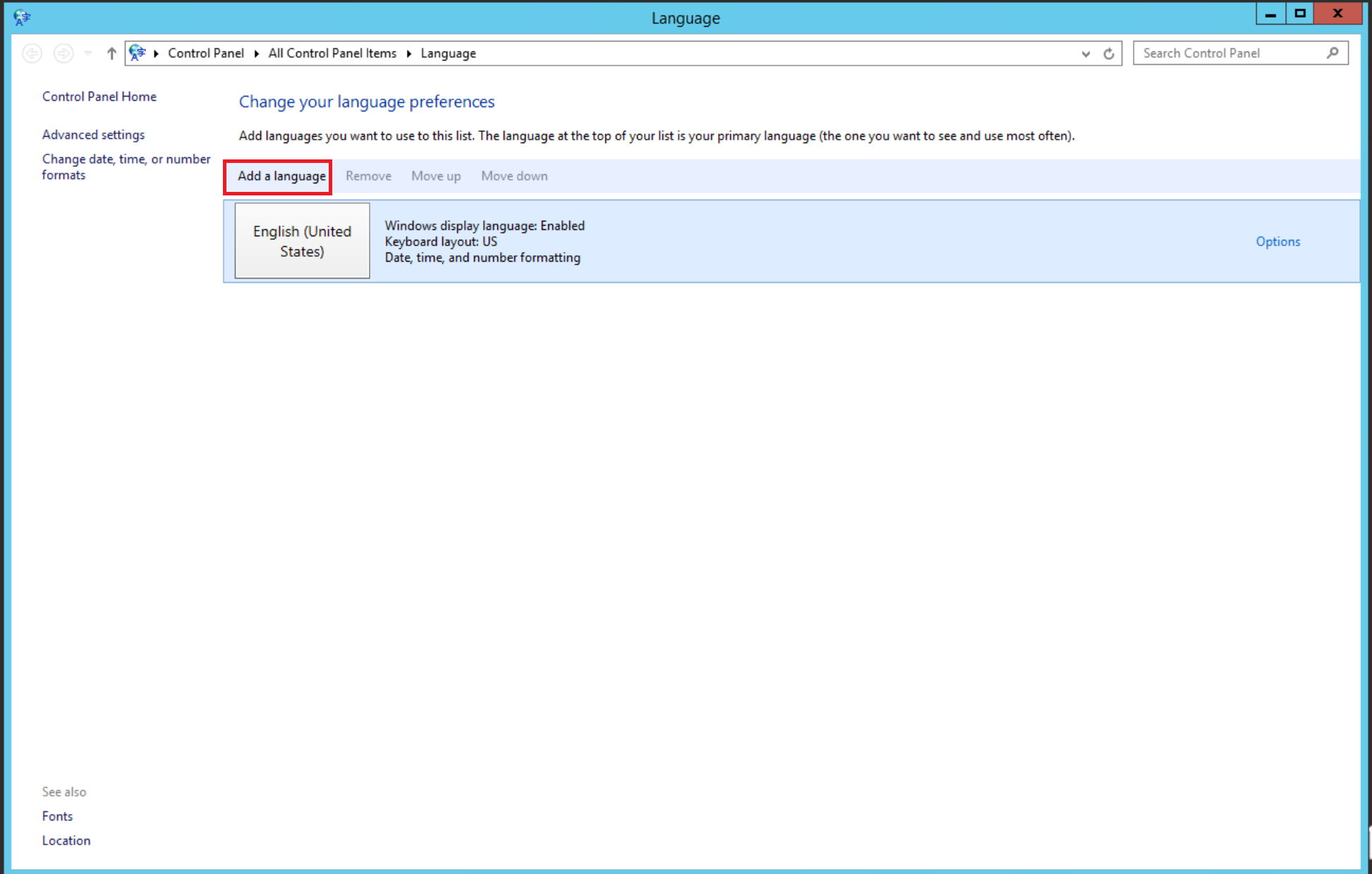
Task: Click Move down in the language toolbar
Action: click(x=514, y=176)
